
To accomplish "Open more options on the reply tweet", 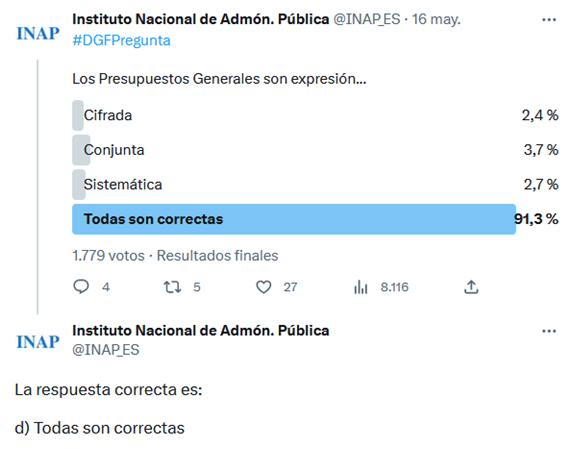I will [549, 331].
